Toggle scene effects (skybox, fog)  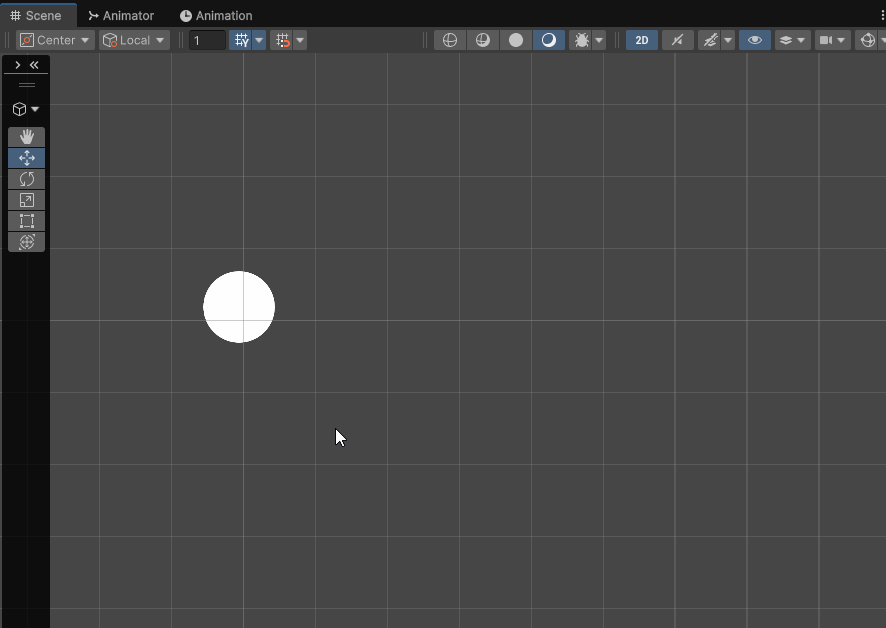point(710,40)
